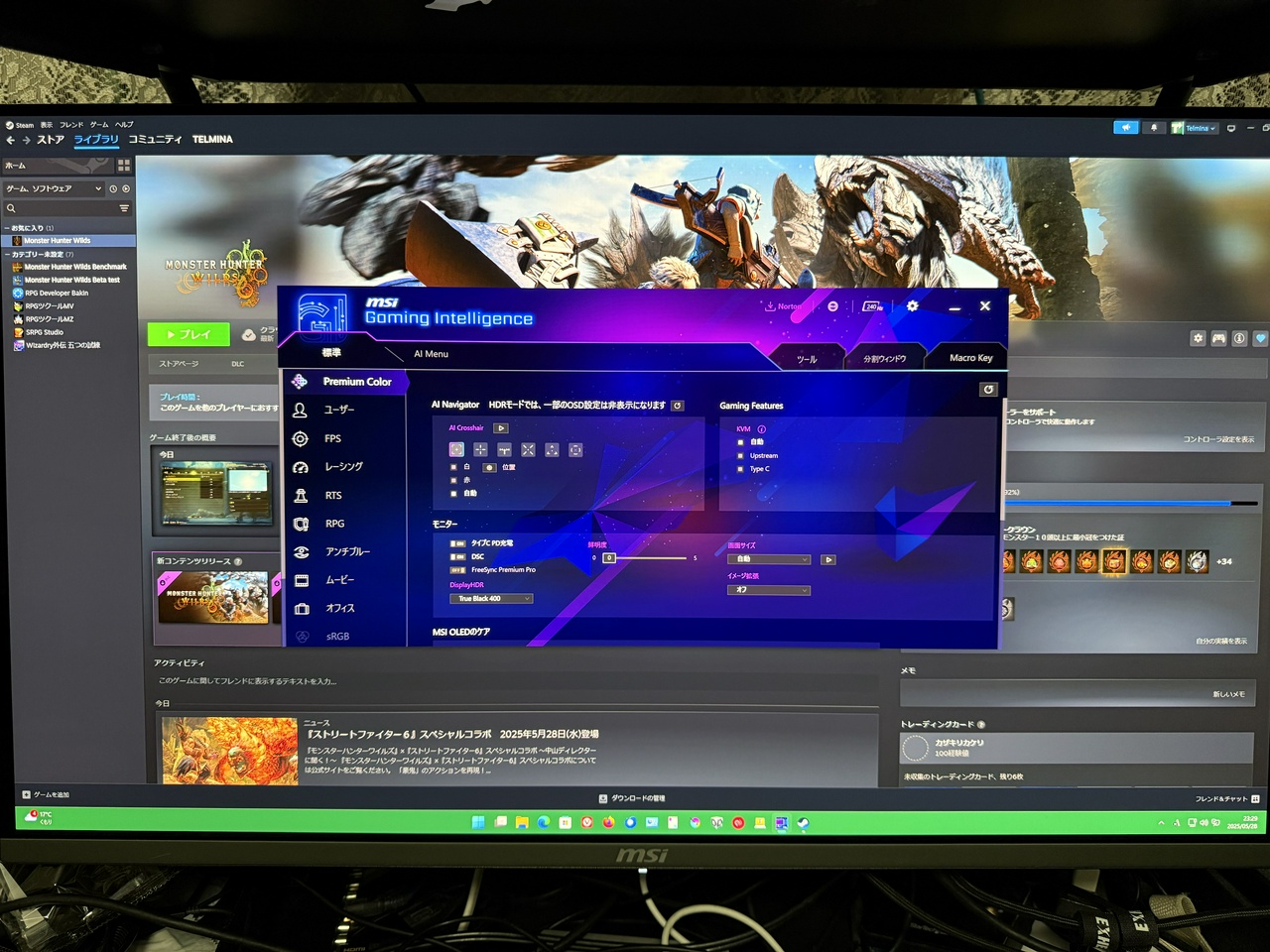Toggle タイプC PD充電 switch
The image size is (1270, 952).
coord(457,543)
